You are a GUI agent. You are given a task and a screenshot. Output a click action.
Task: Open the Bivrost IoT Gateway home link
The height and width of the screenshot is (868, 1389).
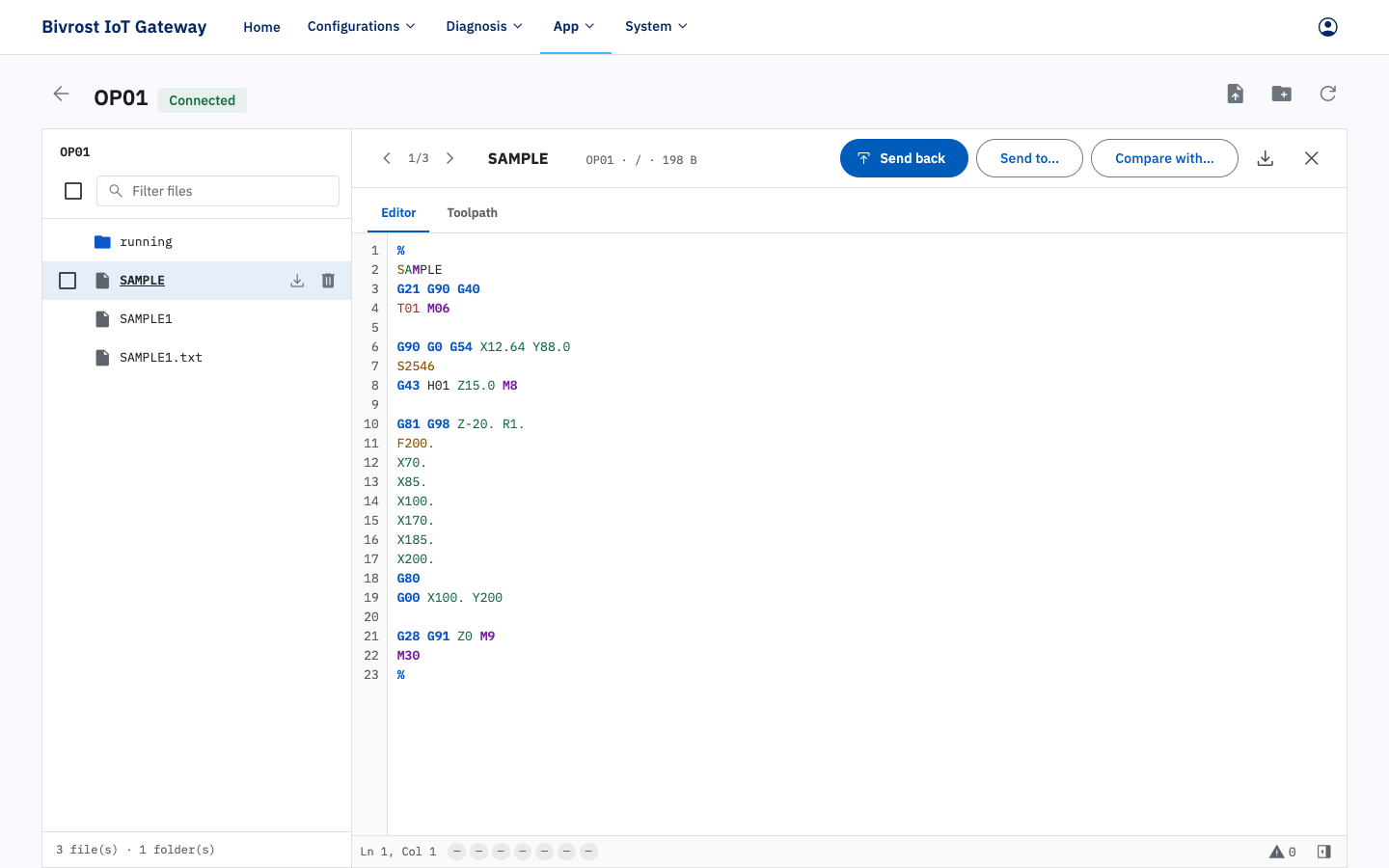pos(123,27)
